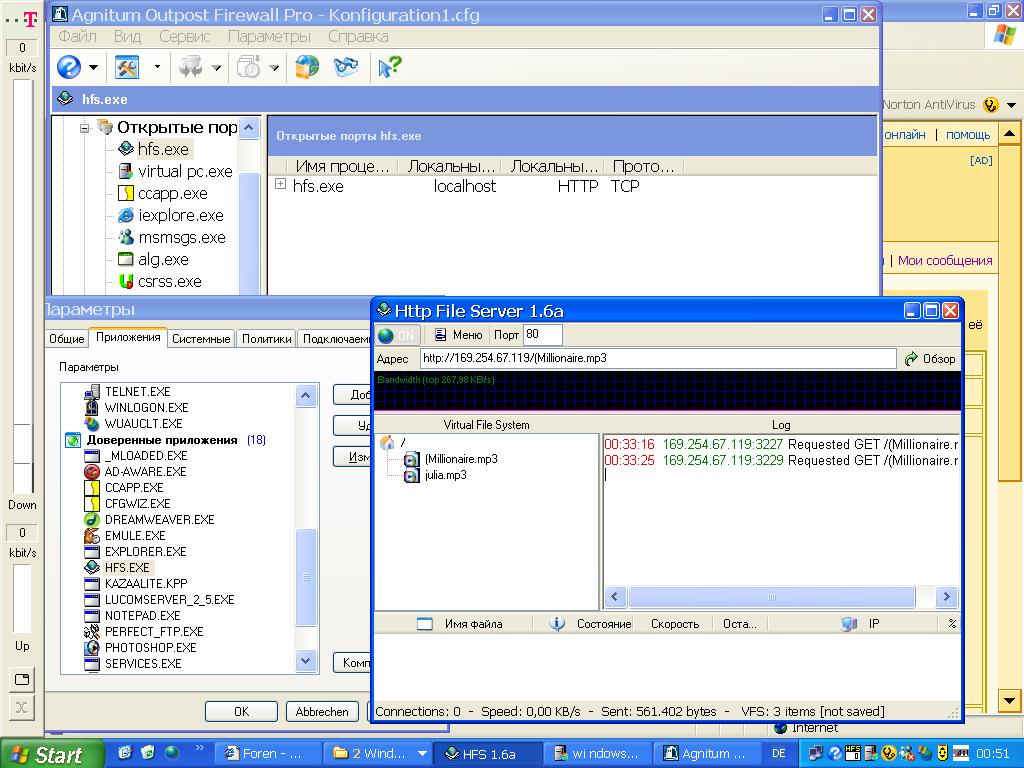
Task: Collapse the Открытые порты tree node
Action: click(x=84, y=127)
